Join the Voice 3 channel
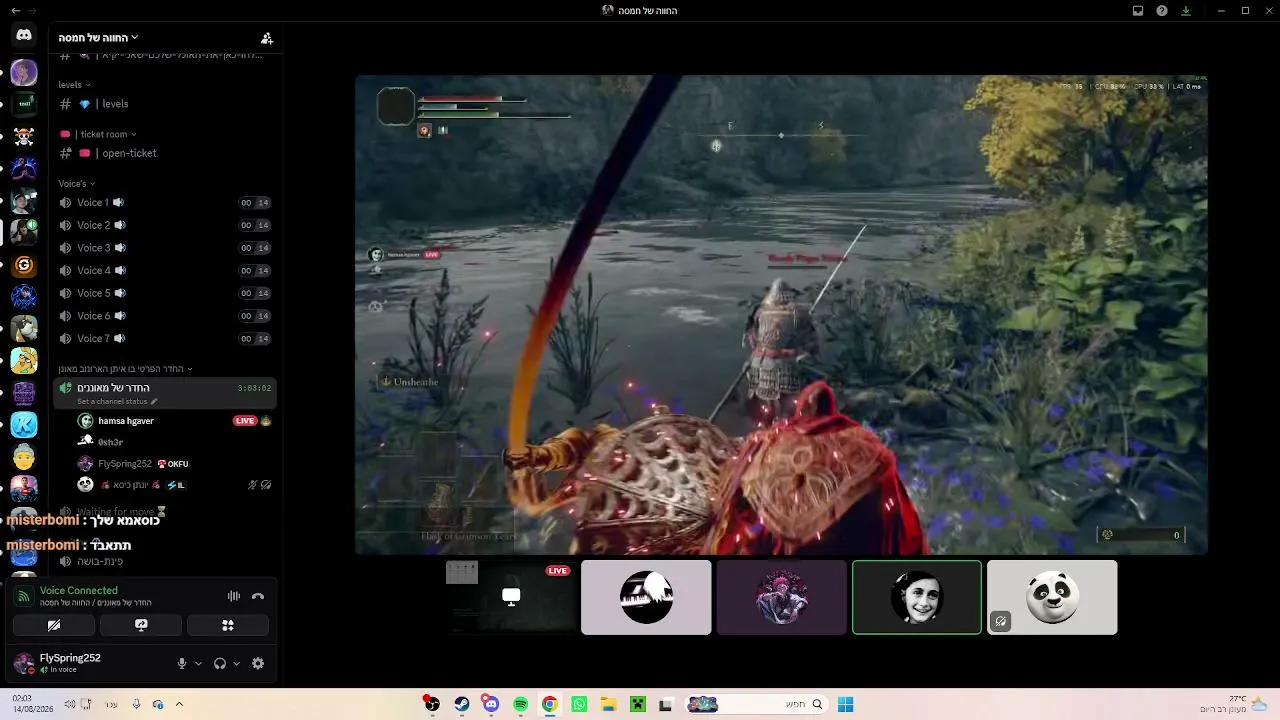Screen dimensions: 1280x720 (165, 248)
